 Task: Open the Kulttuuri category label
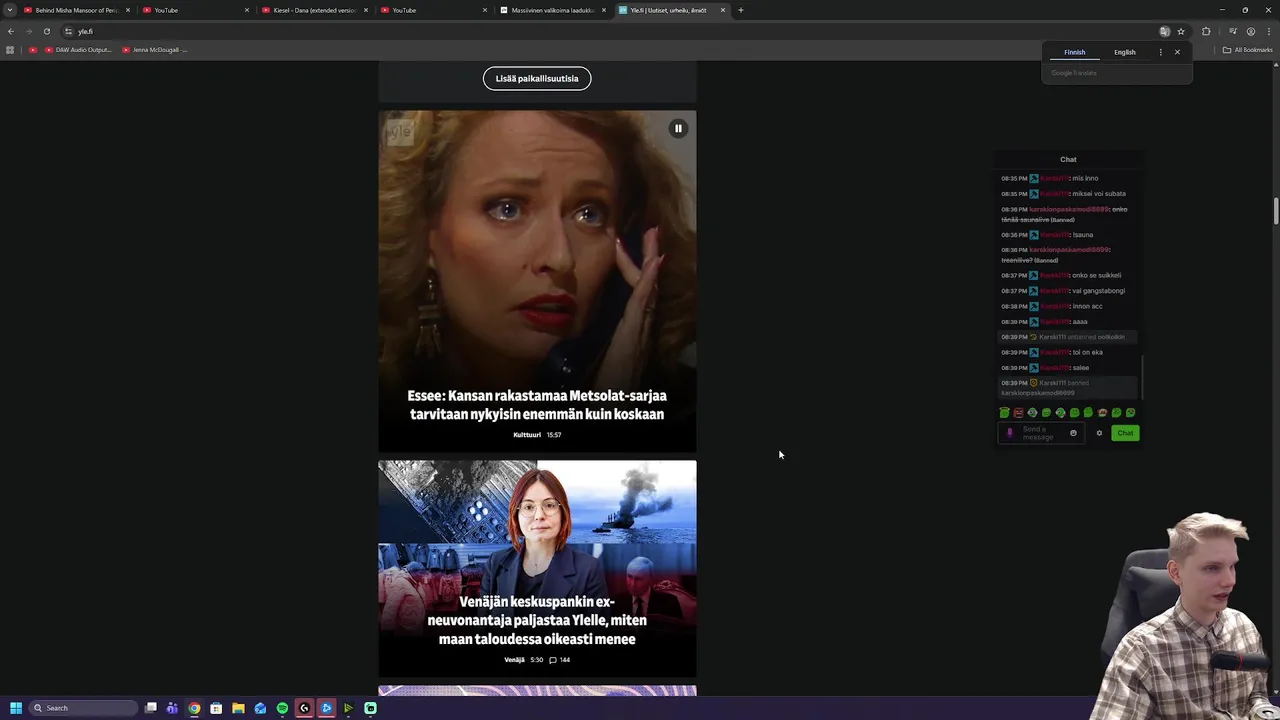(527, 435)
